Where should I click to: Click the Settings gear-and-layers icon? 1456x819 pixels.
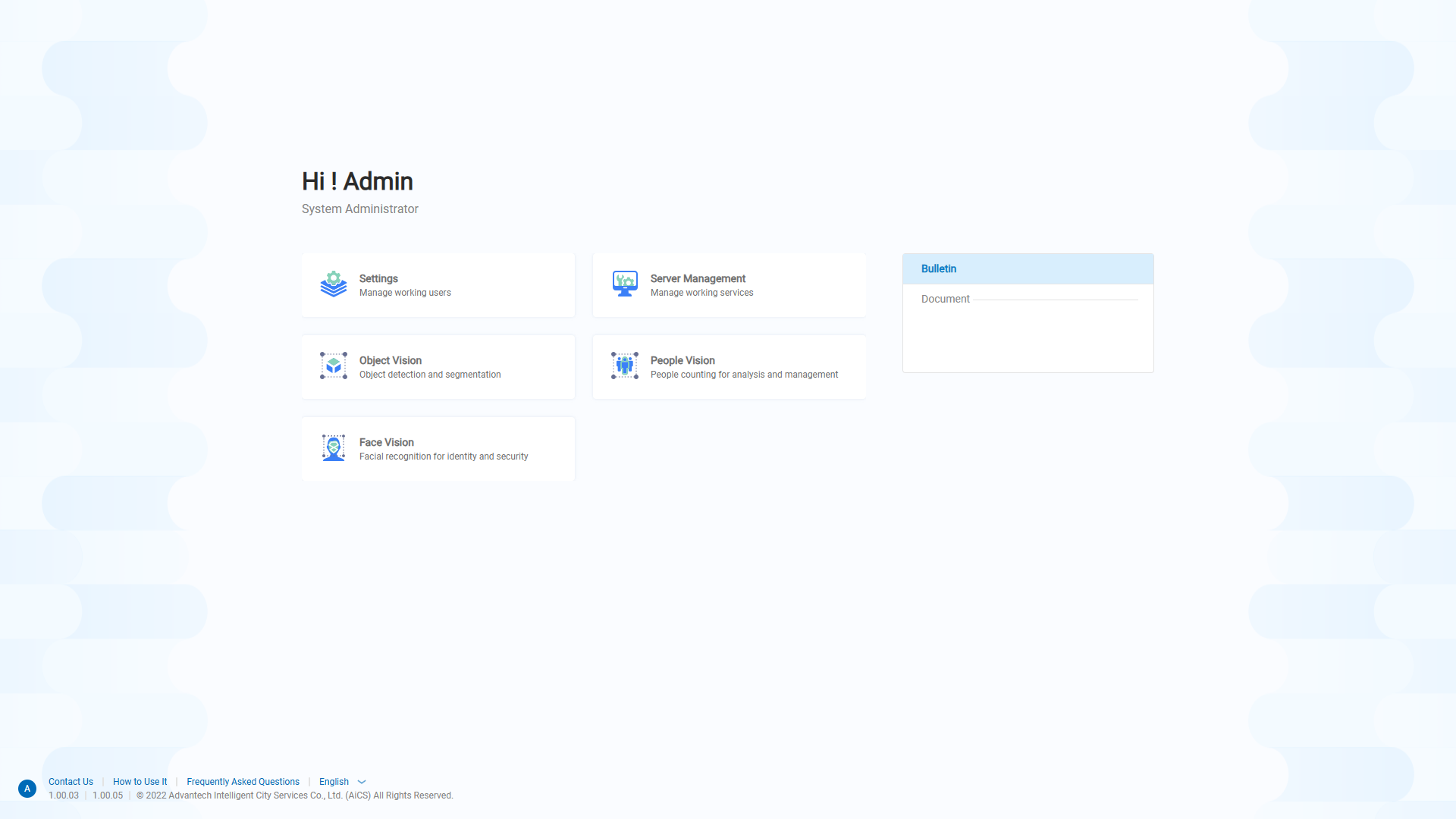pos(333,284)
